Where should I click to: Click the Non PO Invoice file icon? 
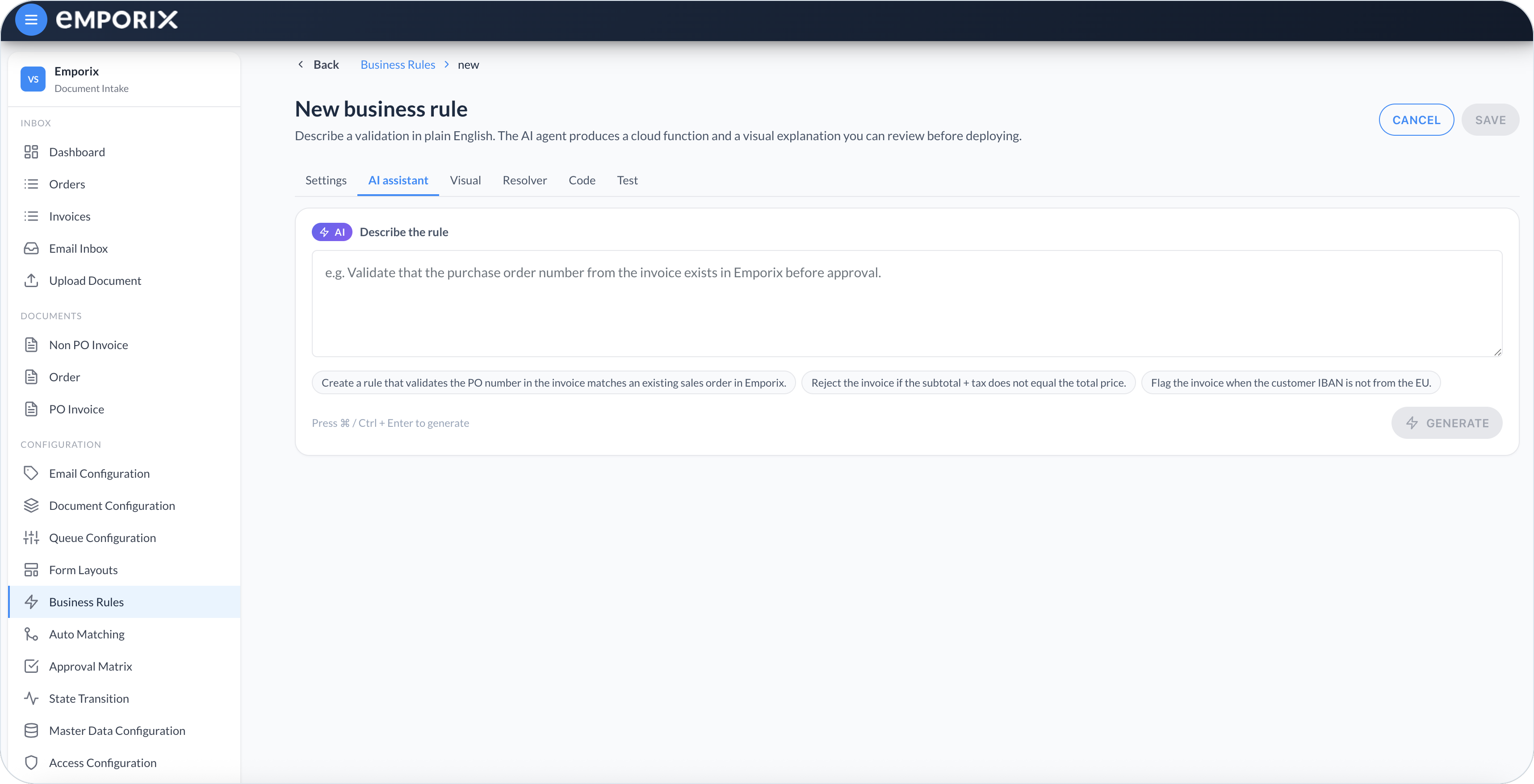pos(31,345)
